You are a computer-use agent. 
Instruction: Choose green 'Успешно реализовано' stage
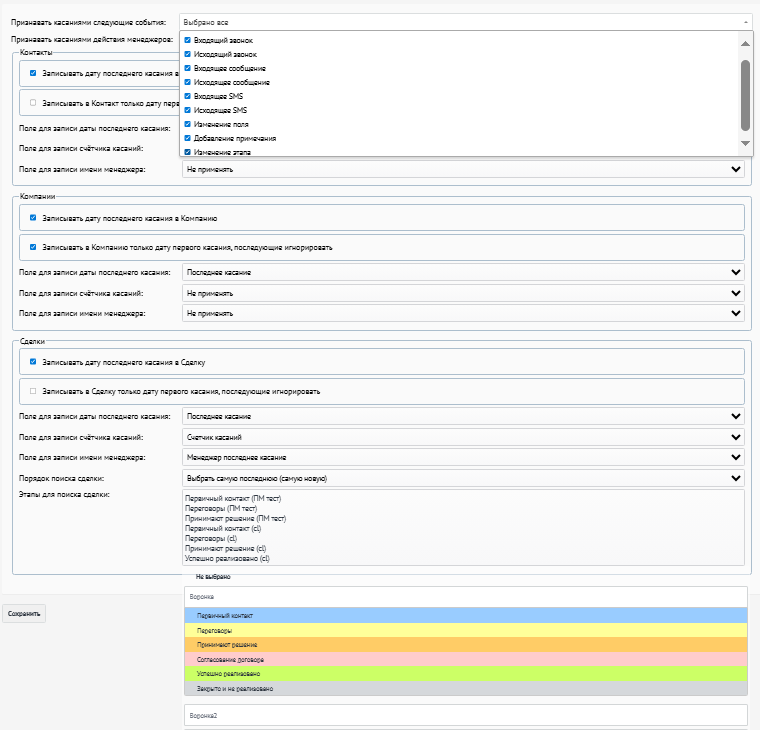(x=466, y=674)
